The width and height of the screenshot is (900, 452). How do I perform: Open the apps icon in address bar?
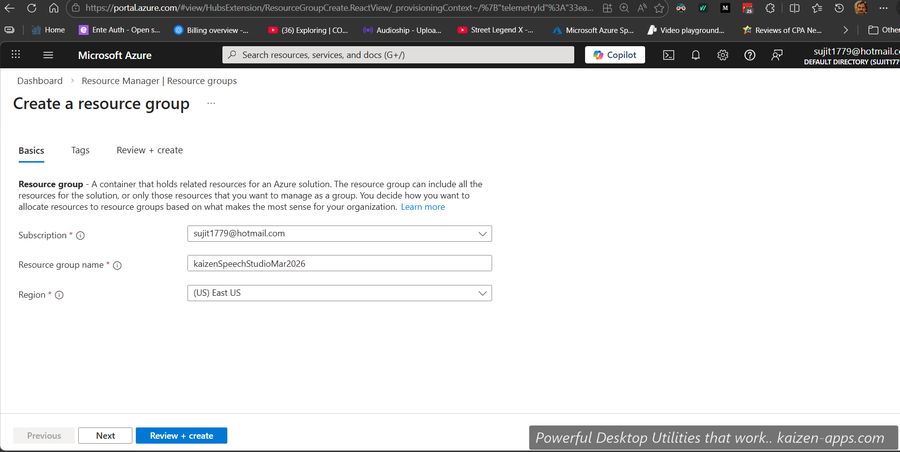click(607, 8)
